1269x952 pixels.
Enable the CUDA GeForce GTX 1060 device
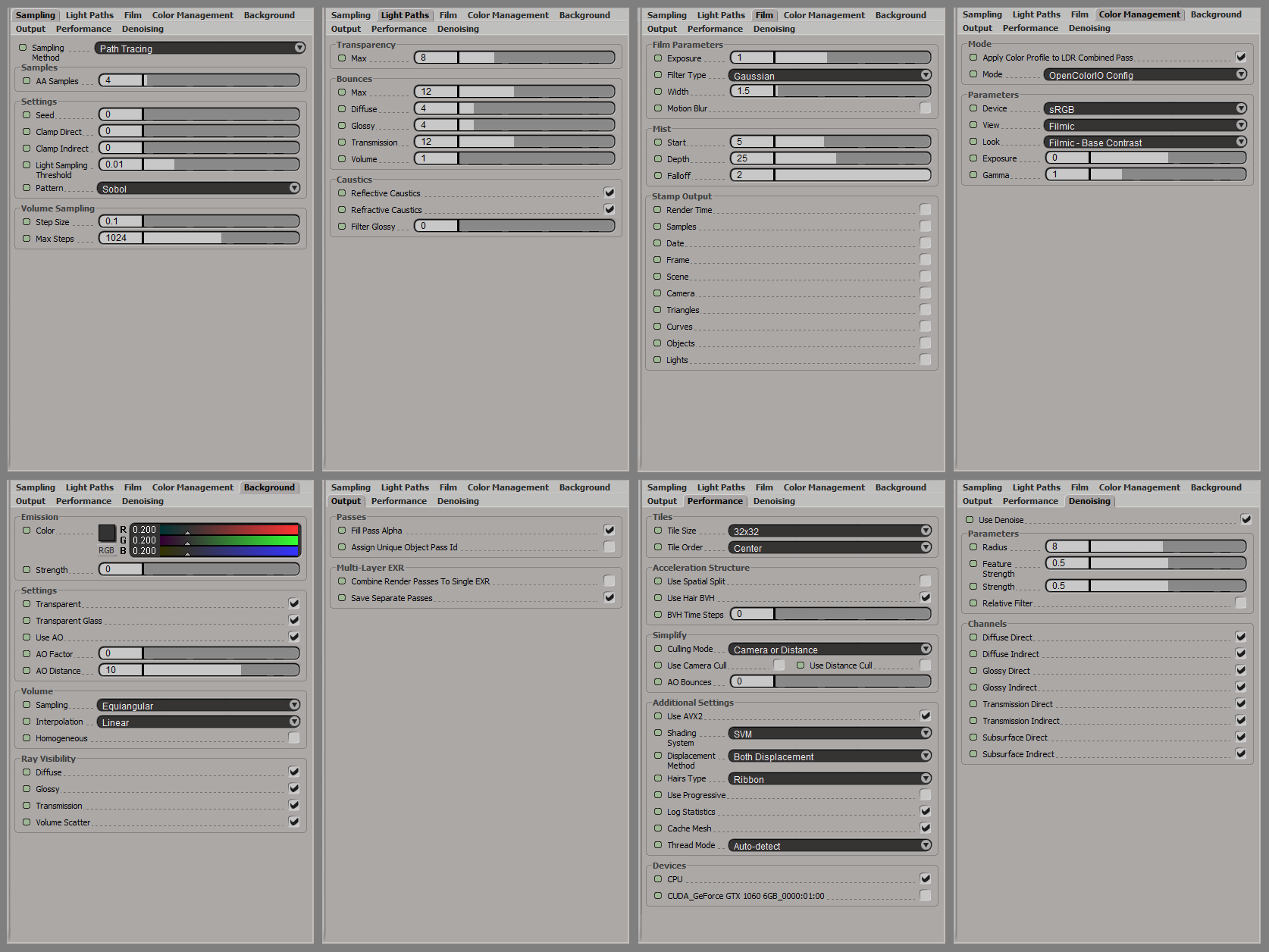click(926, 895)
